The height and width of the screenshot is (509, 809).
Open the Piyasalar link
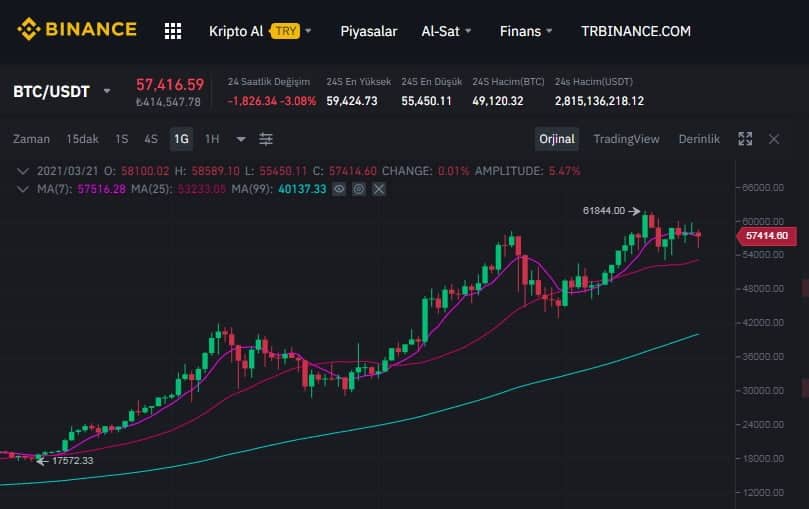368,31
